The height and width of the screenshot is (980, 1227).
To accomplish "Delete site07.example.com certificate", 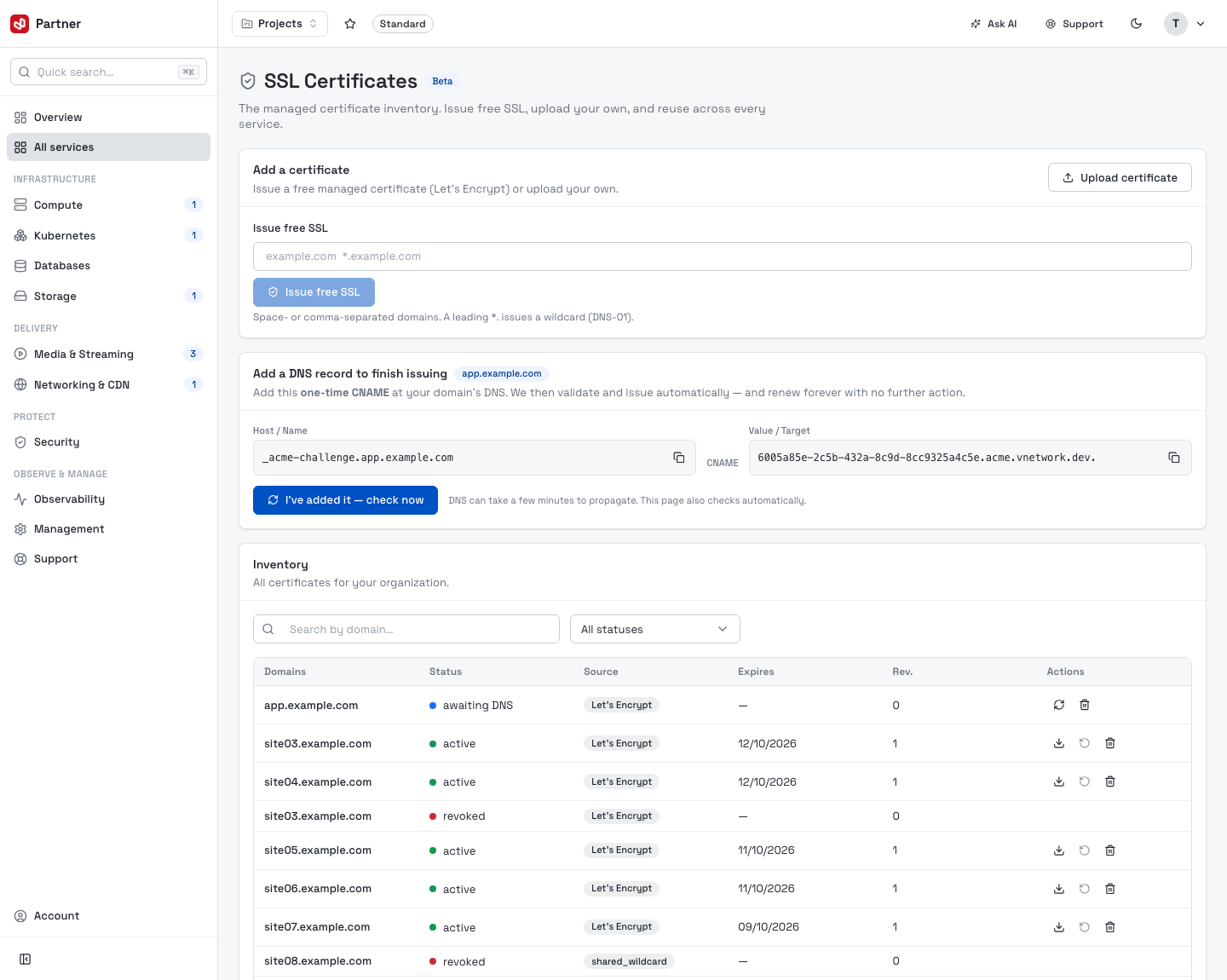I will click(x=1110, y=927).
